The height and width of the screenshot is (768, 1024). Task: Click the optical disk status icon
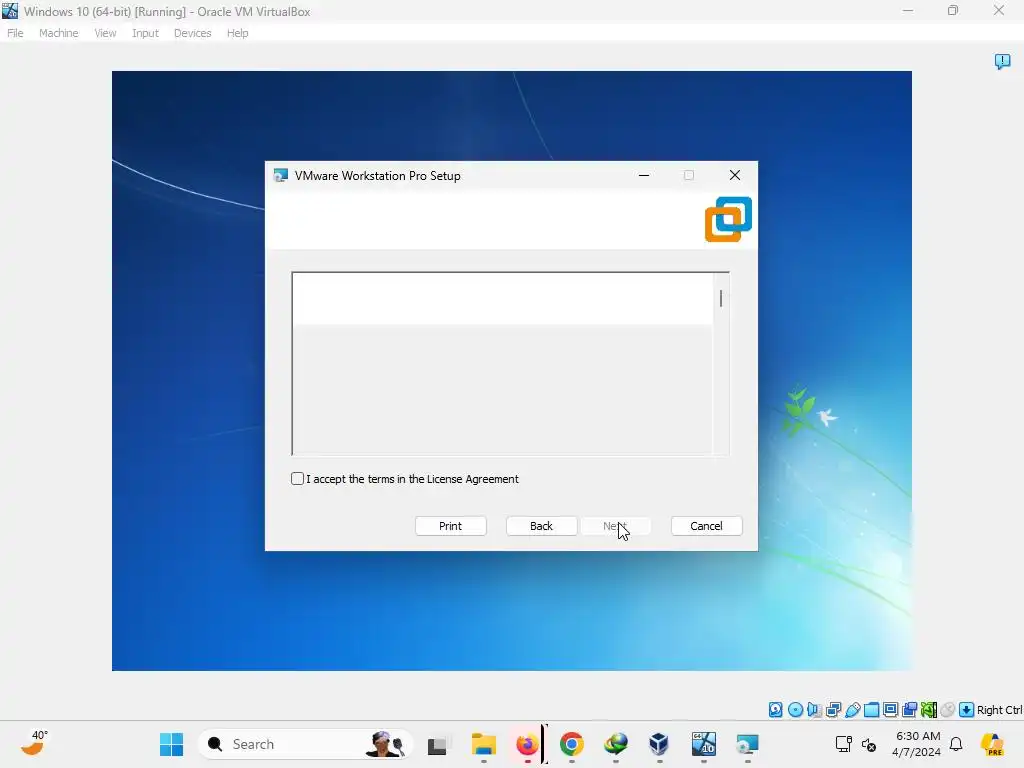tap(795, 710)
